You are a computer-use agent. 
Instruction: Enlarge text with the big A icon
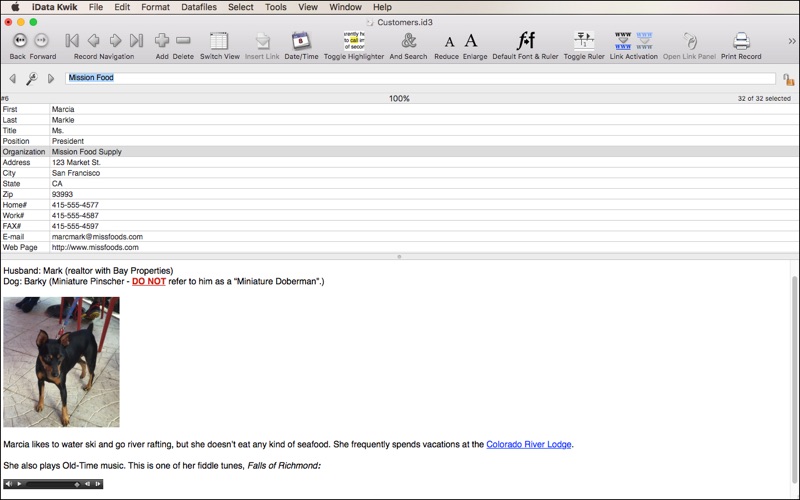[x=471, y=40]
